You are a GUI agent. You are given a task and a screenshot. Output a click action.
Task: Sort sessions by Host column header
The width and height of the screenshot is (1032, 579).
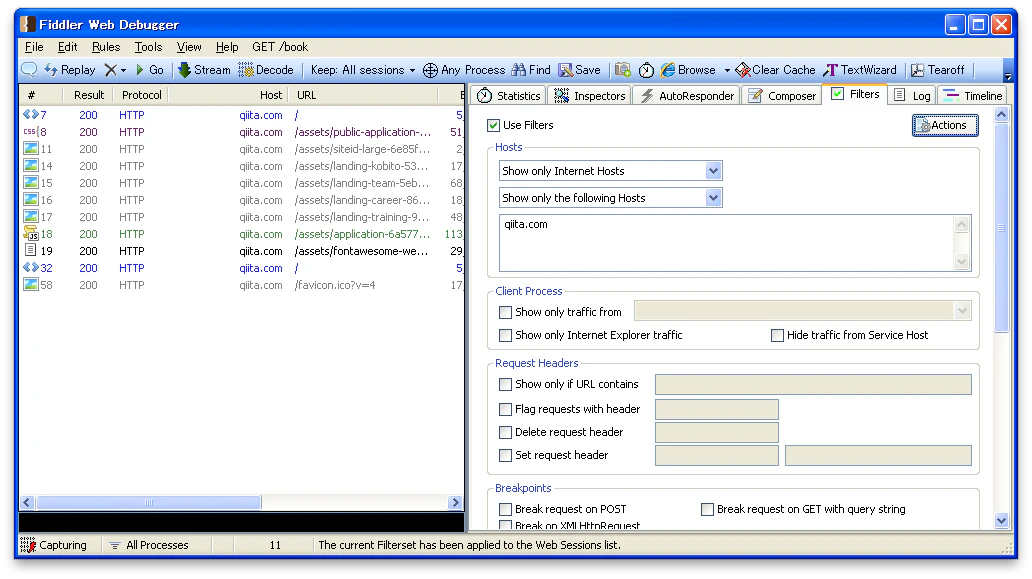228,95
